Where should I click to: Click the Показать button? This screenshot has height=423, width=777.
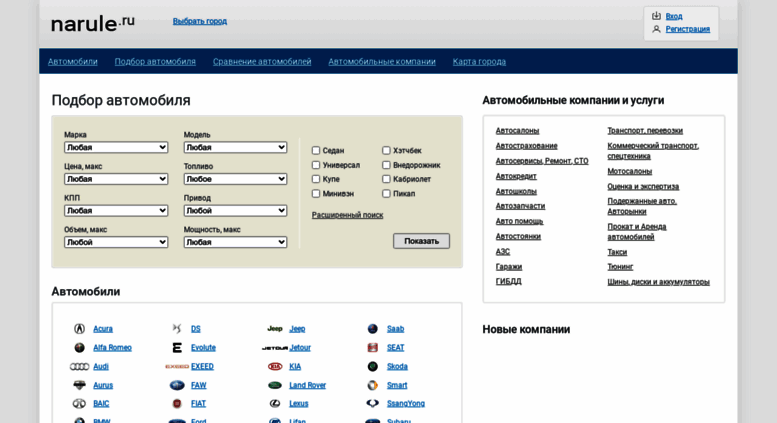point(422,241)
